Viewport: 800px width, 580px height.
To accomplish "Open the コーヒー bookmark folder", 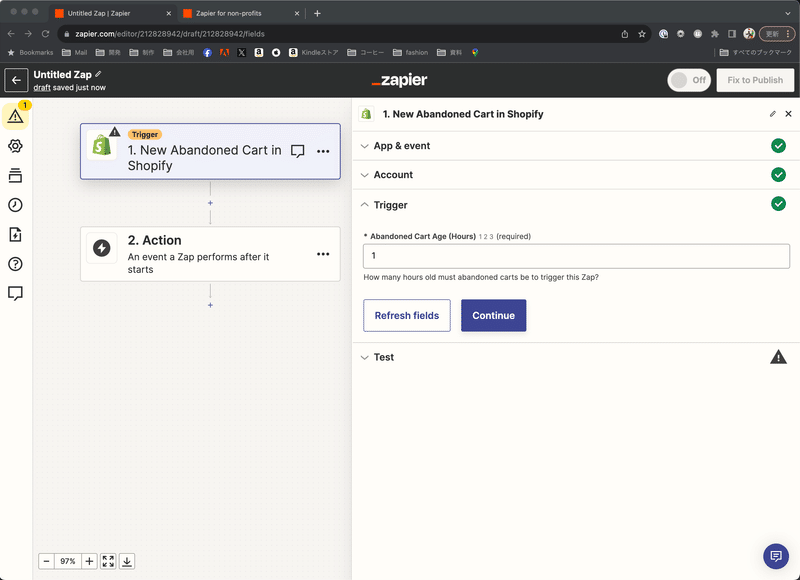I will (x=365, y=53).
